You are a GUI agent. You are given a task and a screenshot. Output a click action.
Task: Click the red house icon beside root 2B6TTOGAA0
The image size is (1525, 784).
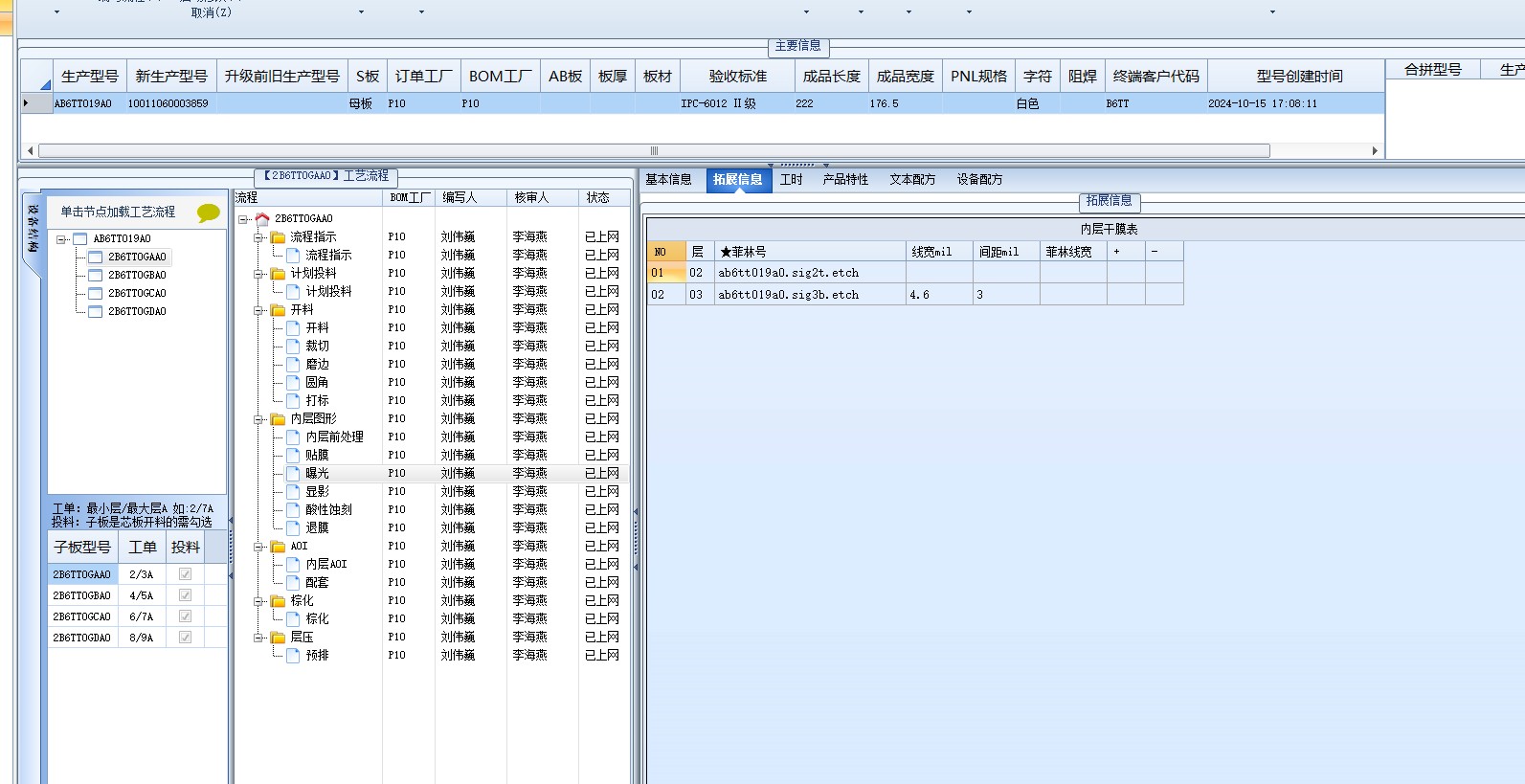click(262, 218)
